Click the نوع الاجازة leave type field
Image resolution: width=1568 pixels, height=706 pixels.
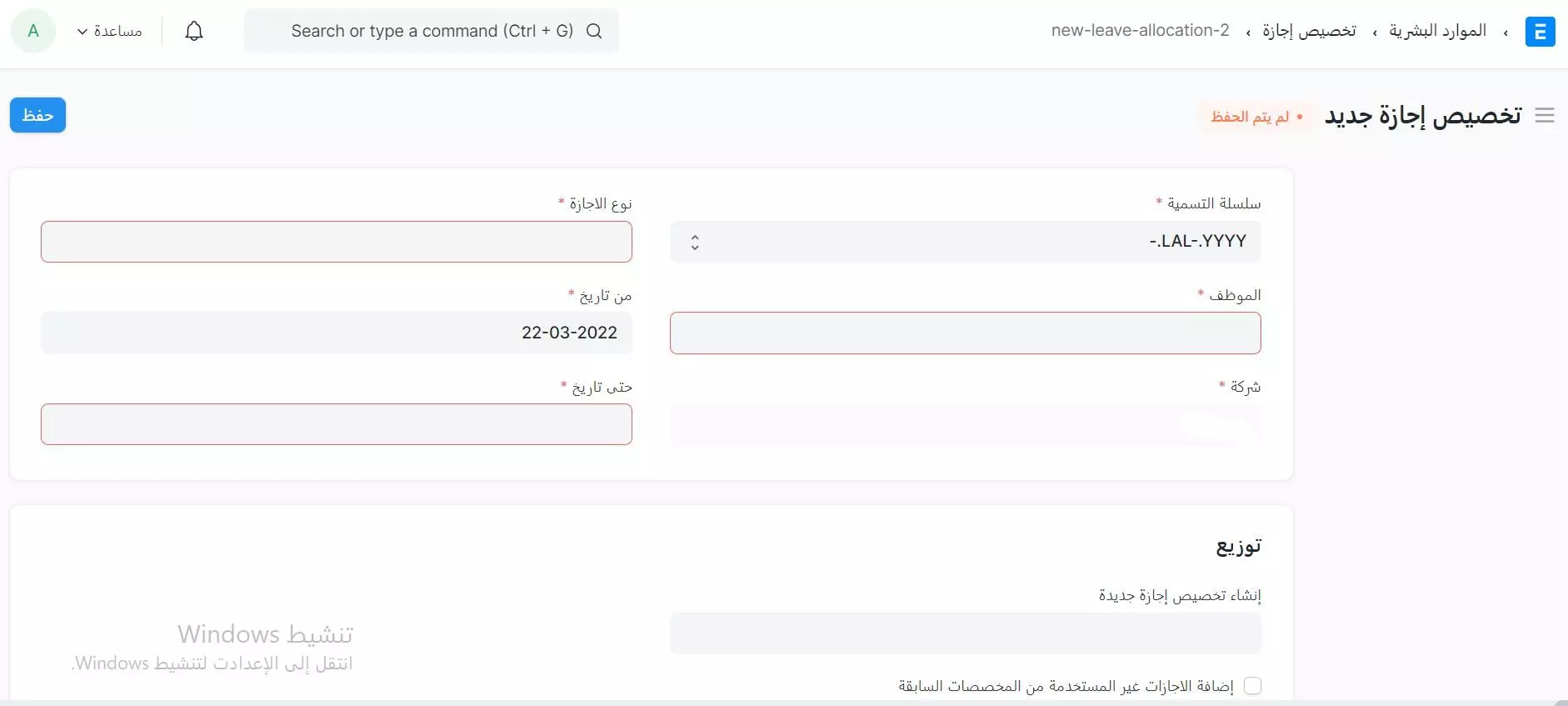click(x=337, y=242)
